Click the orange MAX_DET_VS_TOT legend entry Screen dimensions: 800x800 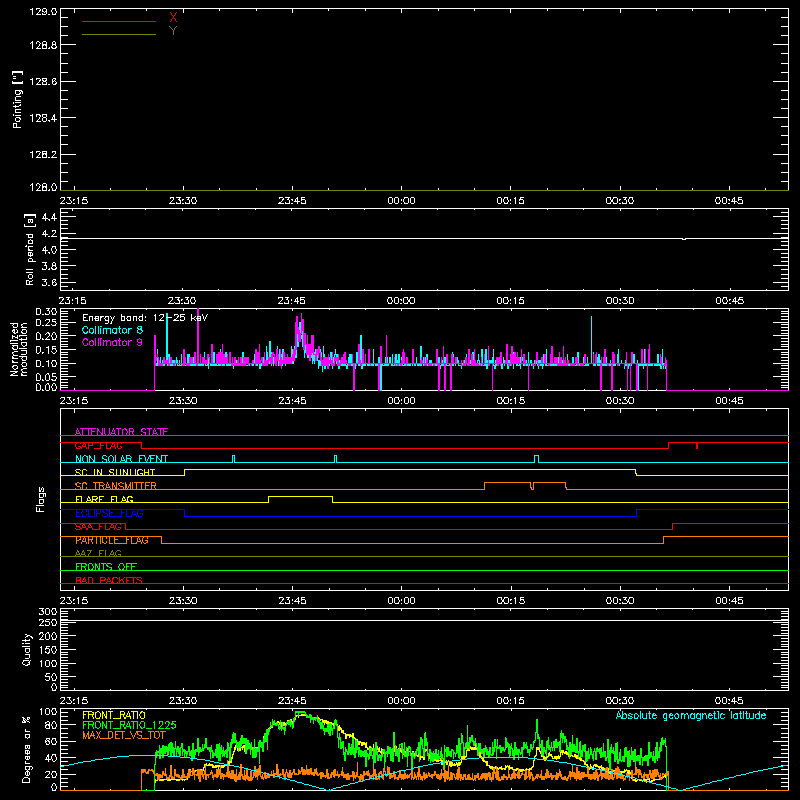tap(124, 735)
